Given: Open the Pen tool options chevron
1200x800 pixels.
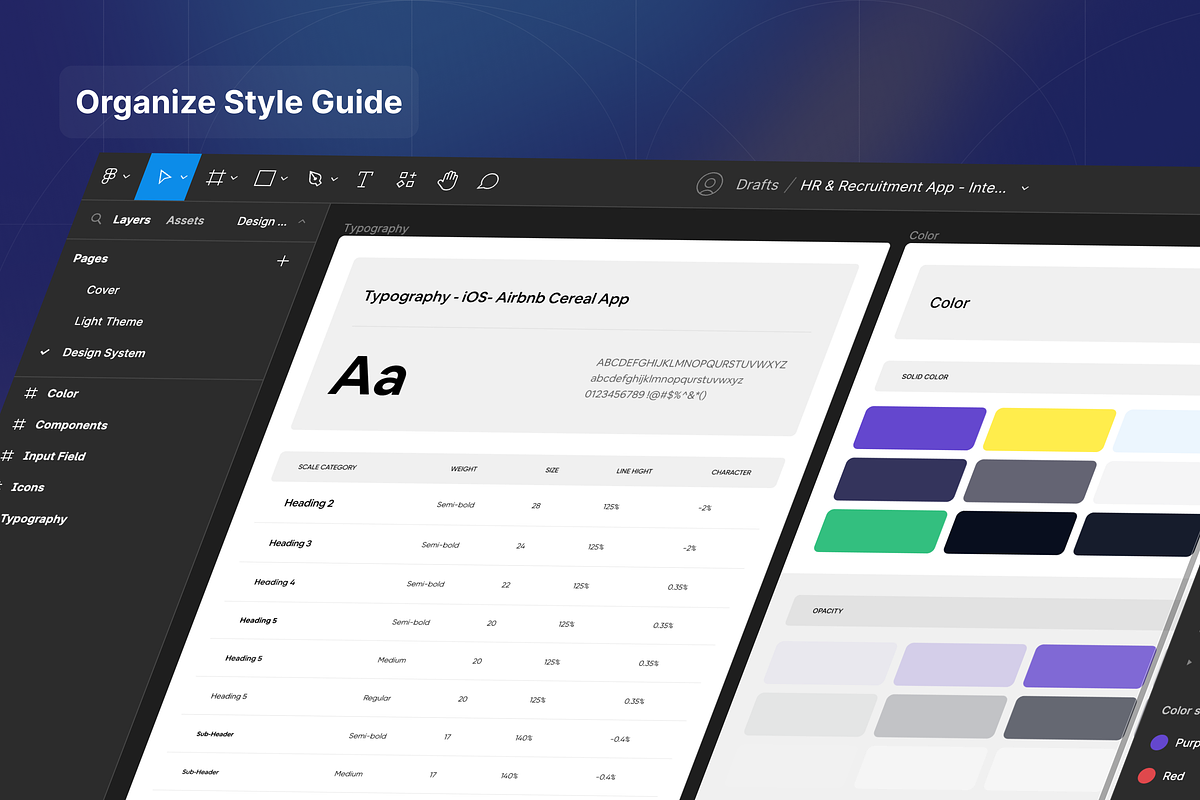Looking at the screenshot, I should tap(334, 179).
